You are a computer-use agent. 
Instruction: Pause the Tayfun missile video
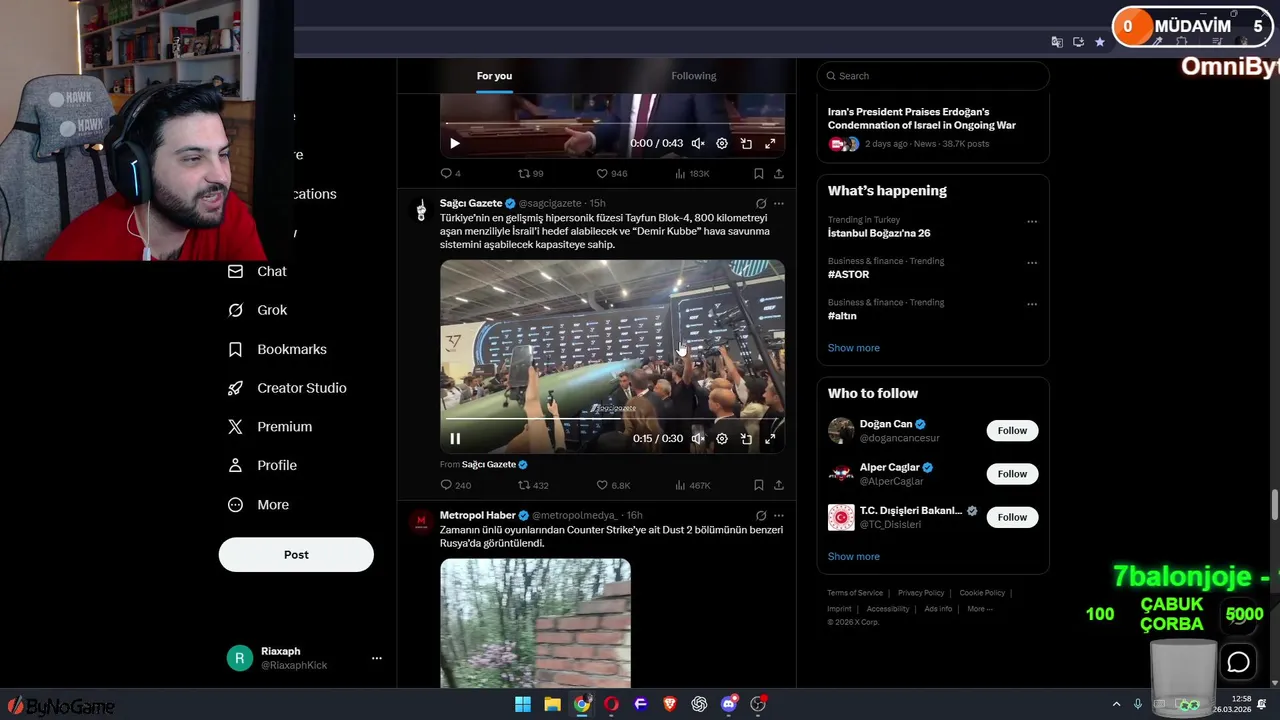click(455, 438)
